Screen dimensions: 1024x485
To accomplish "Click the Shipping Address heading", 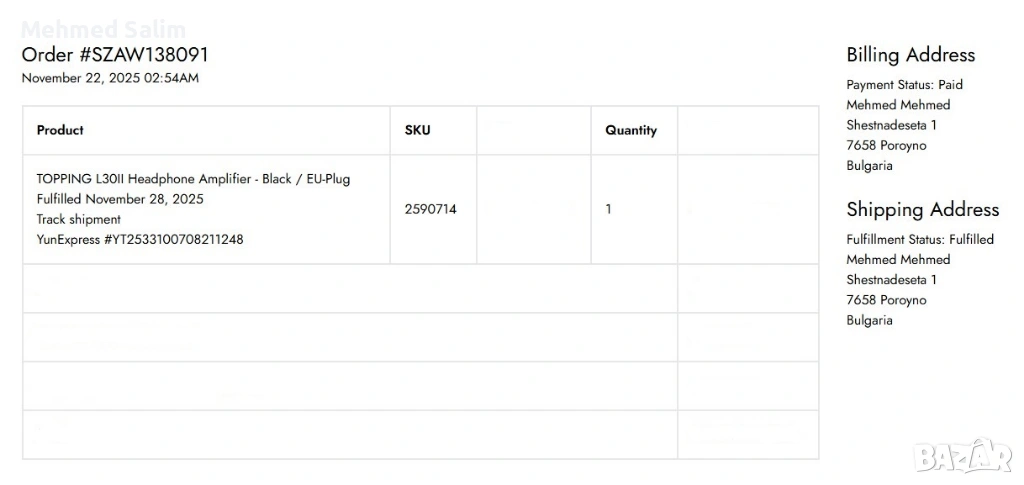I will click(922, 209).
